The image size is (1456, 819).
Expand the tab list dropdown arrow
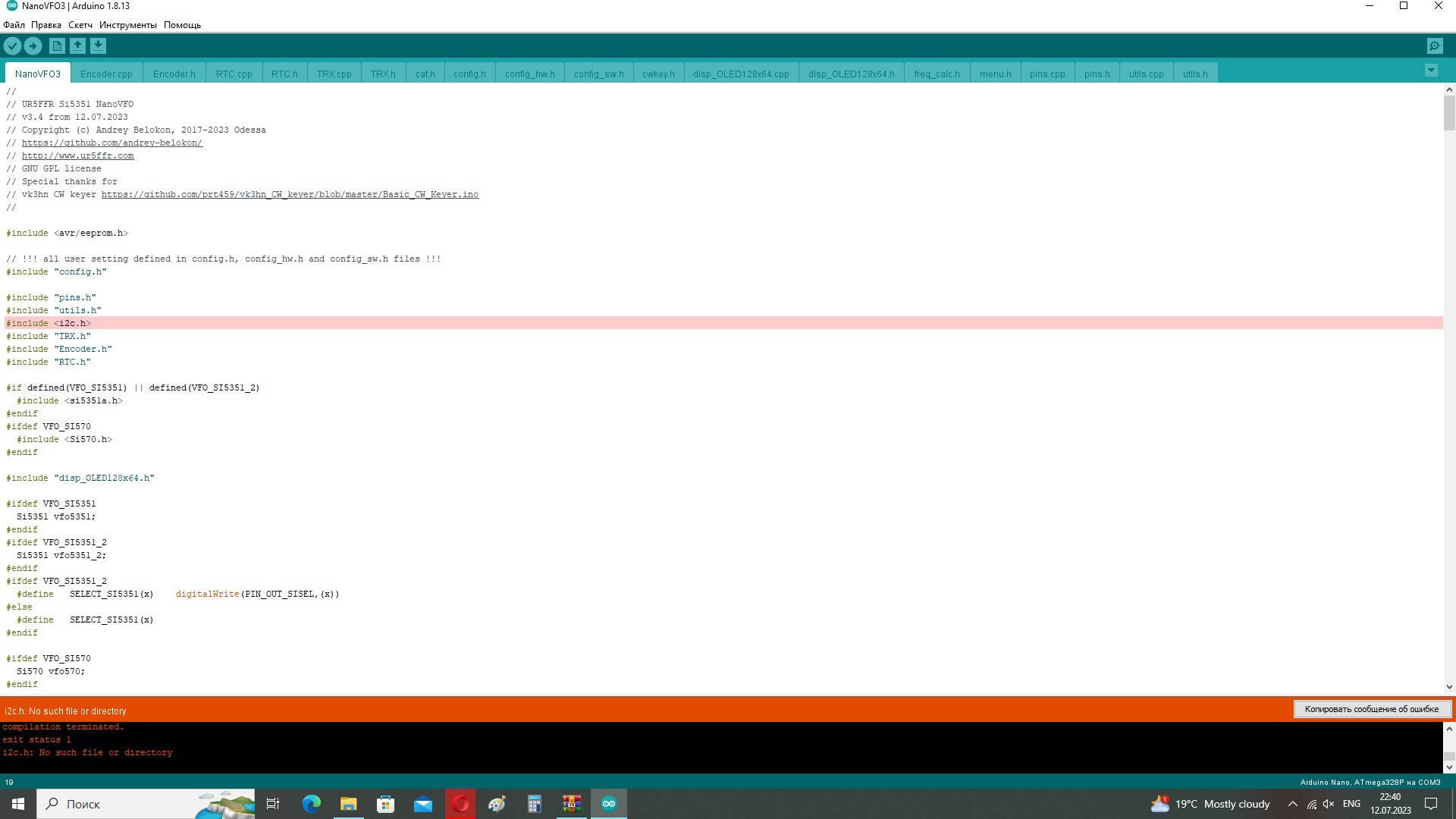tap(1431, 71)
